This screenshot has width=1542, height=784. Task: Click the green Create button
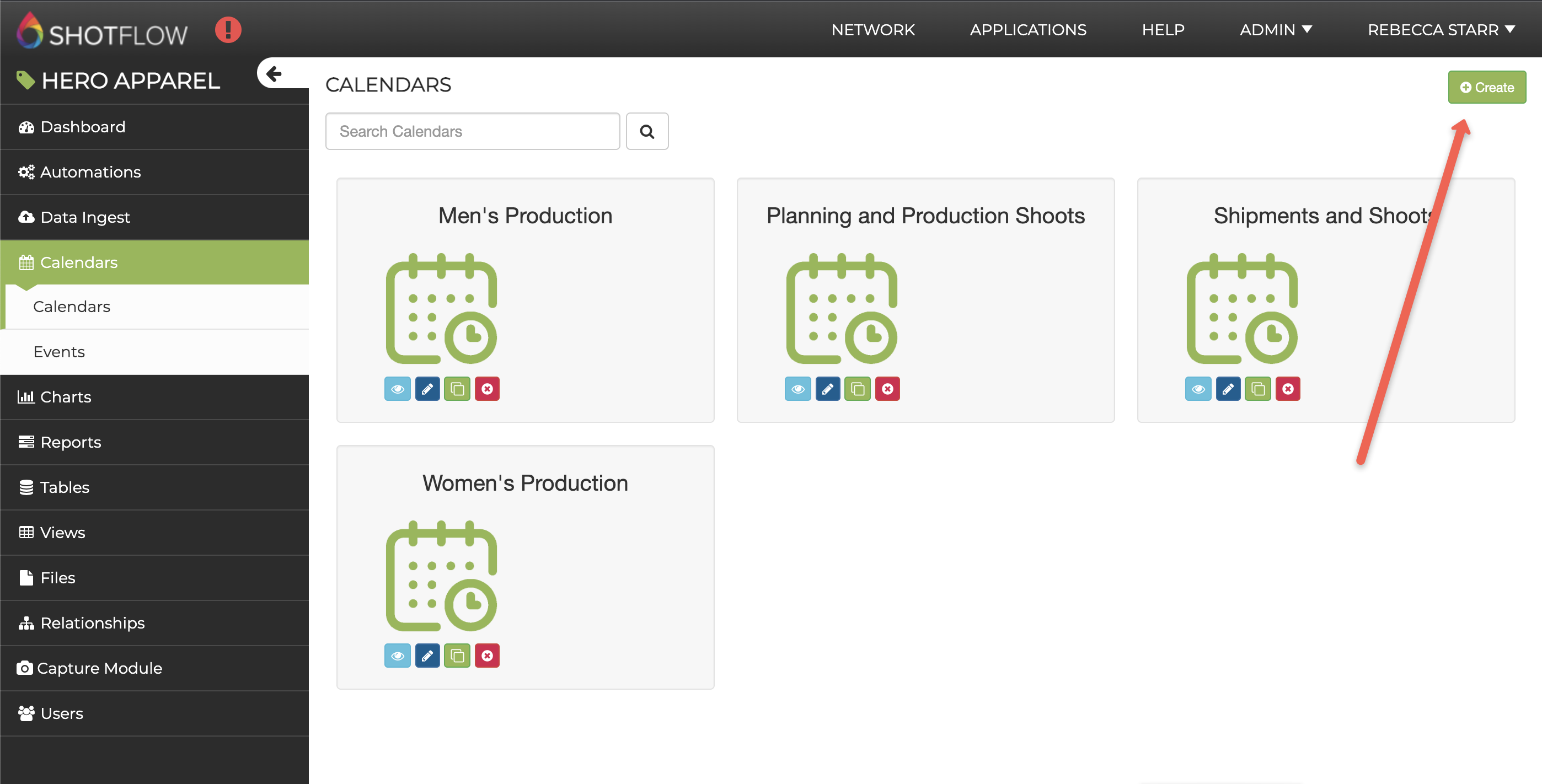[x=1486, y=87]
